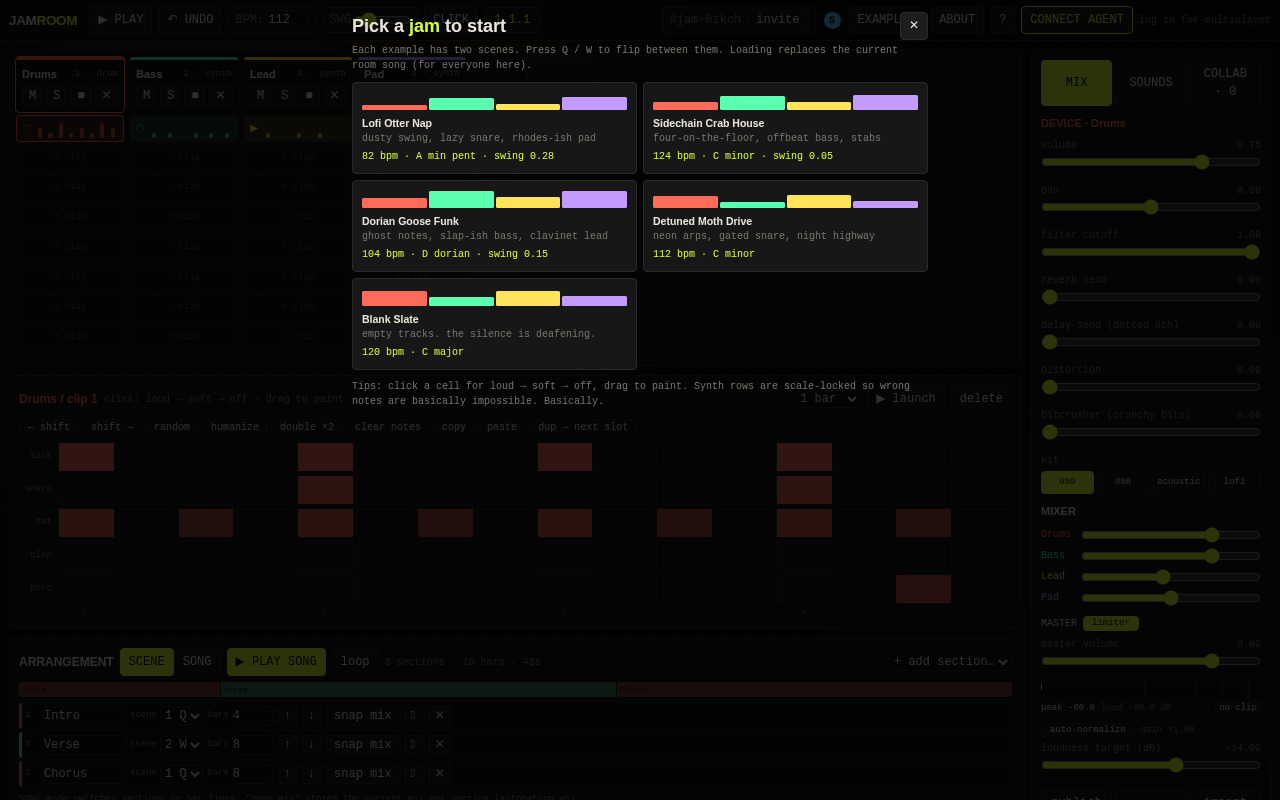Mute the Drums track with M

33,95
